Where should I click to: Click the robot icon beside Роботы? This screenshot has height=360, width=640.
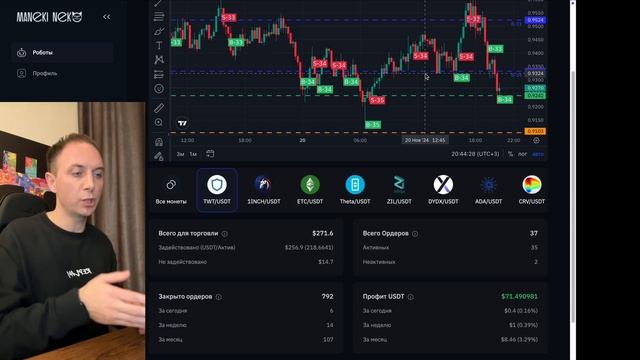click(22, 52)
